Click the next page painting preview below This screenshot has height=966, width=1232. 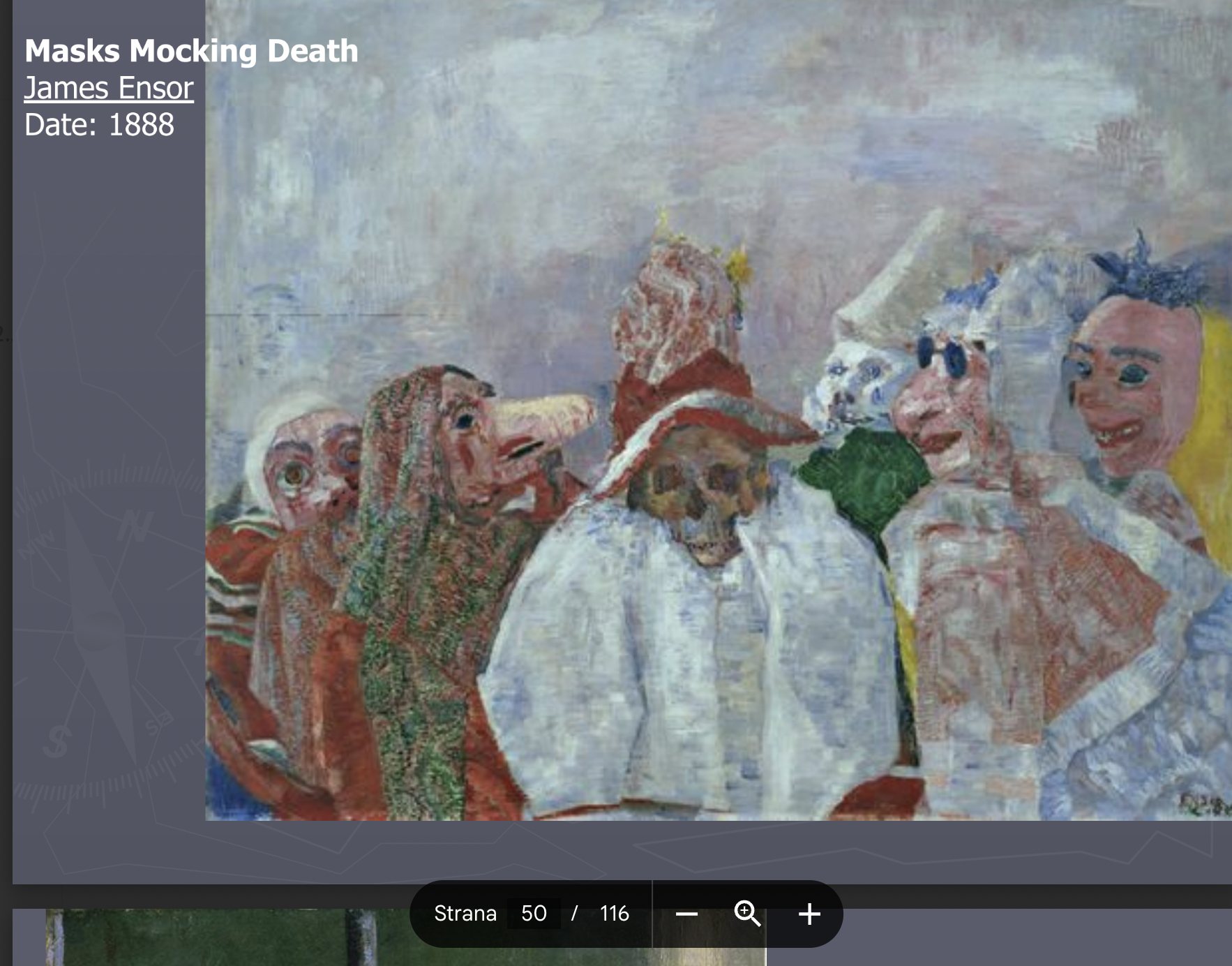click(406, 937)
